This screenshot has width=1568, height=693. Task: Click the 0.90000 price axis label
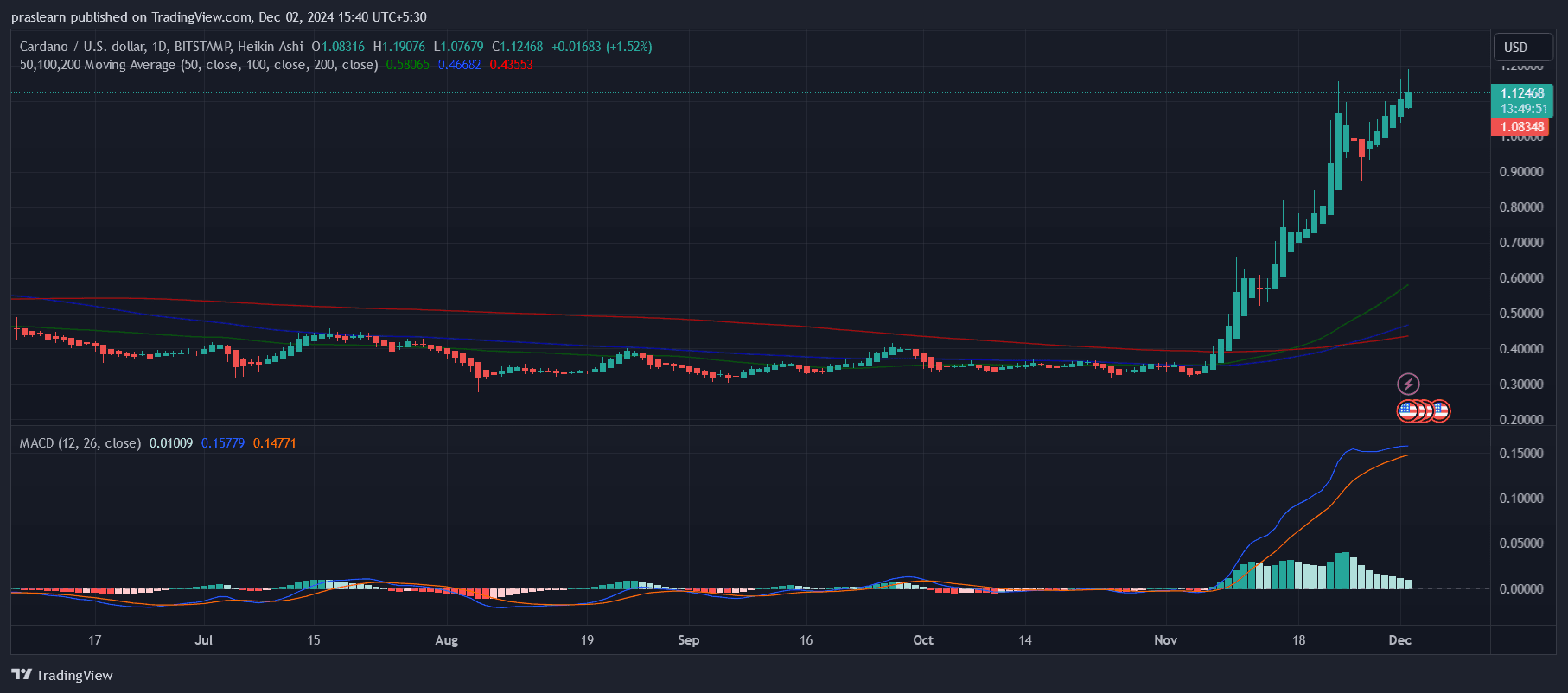(x=1521, y=172)
